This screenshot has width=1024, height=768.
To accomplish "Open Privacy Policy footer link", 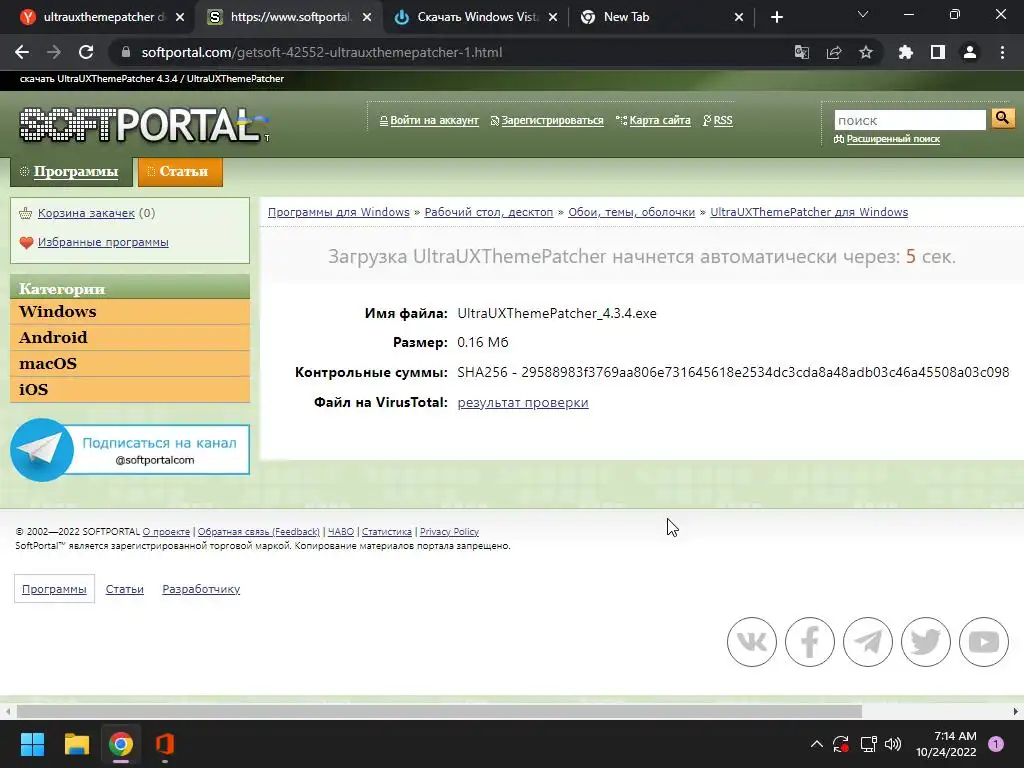I will [449, 532].
